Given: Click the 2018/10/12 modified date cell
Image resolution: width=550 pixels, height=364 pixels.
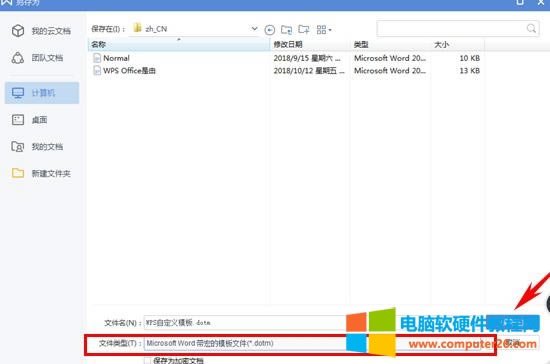Looking at the screenshot, I should 309,71.
